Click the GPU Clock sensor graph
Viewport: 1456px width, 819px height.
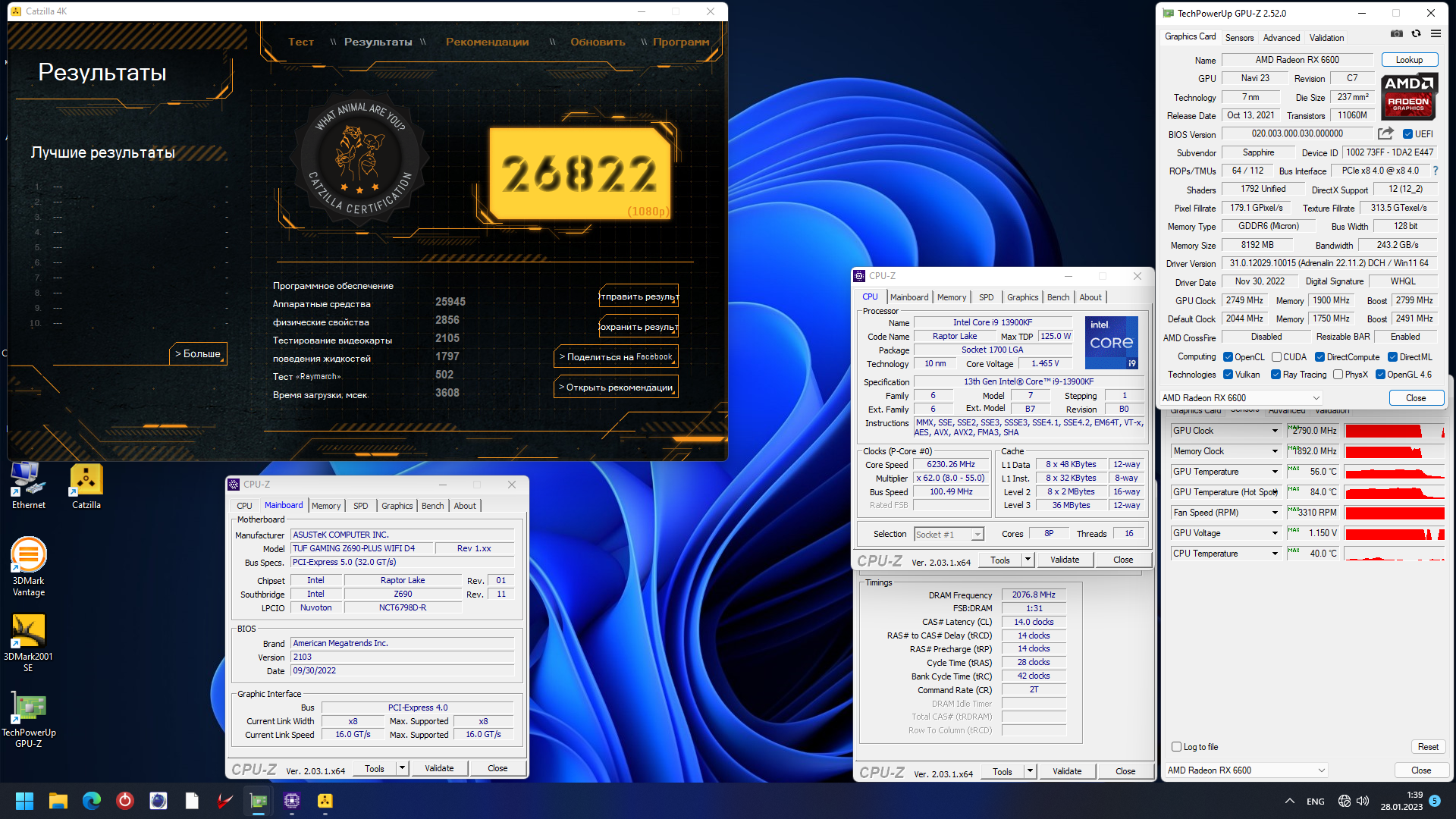pyautogui.click(x=1395, y=431)
